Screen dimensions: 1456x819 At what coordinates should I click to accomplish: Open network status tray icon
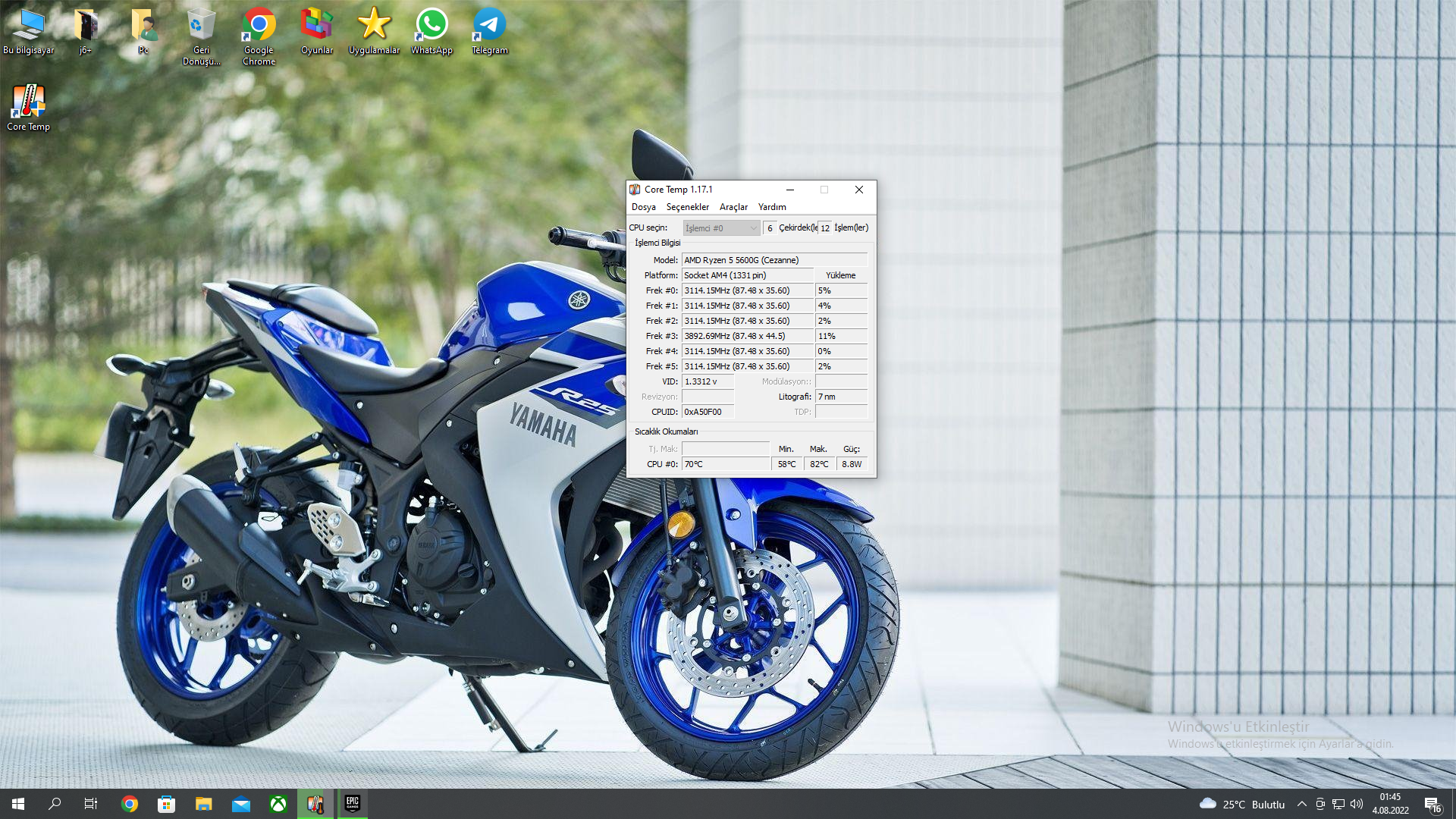click(x=1338, y=804)
